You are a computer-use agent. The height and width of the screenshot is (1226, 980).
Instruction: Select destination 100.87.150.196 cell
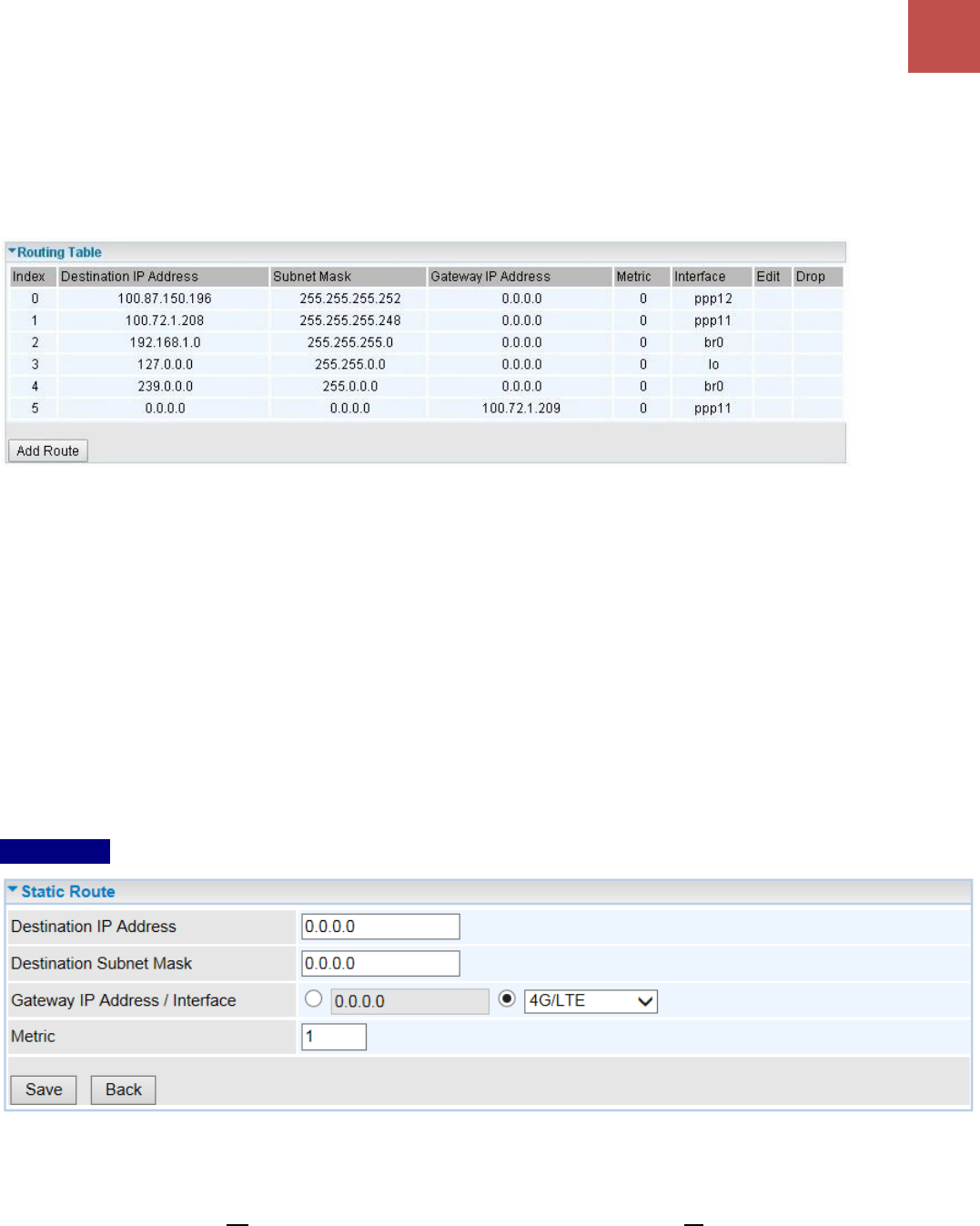(165, 299)
